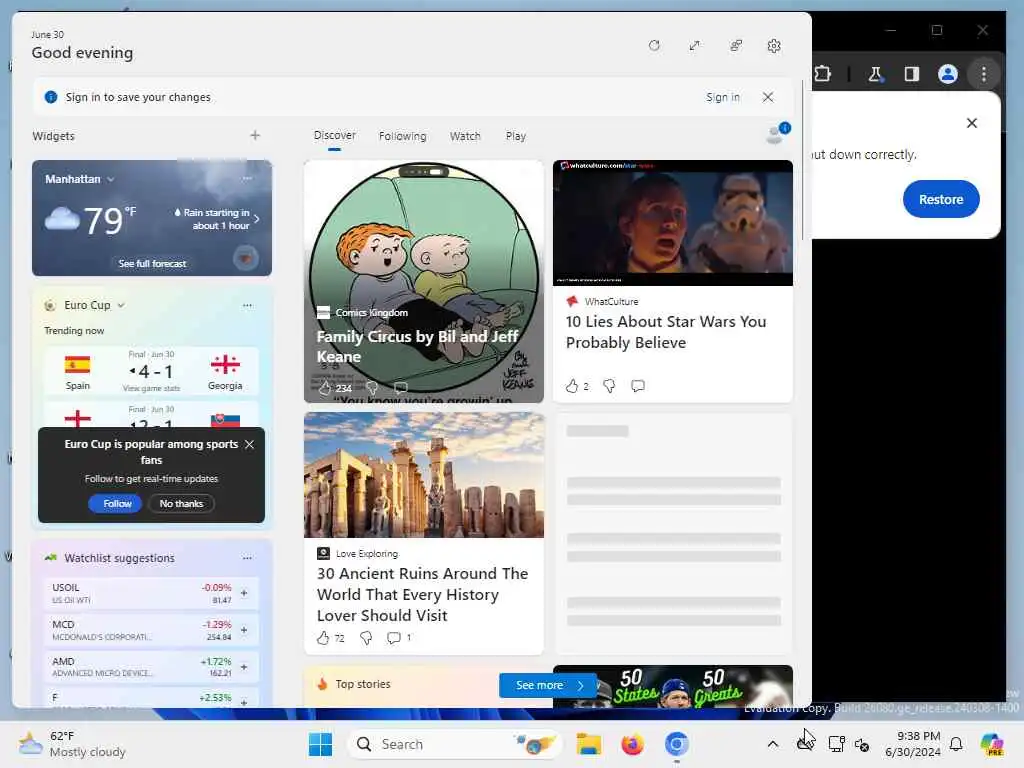Switch to the Discover tab

pyautogui.click(x=334, y=135)
